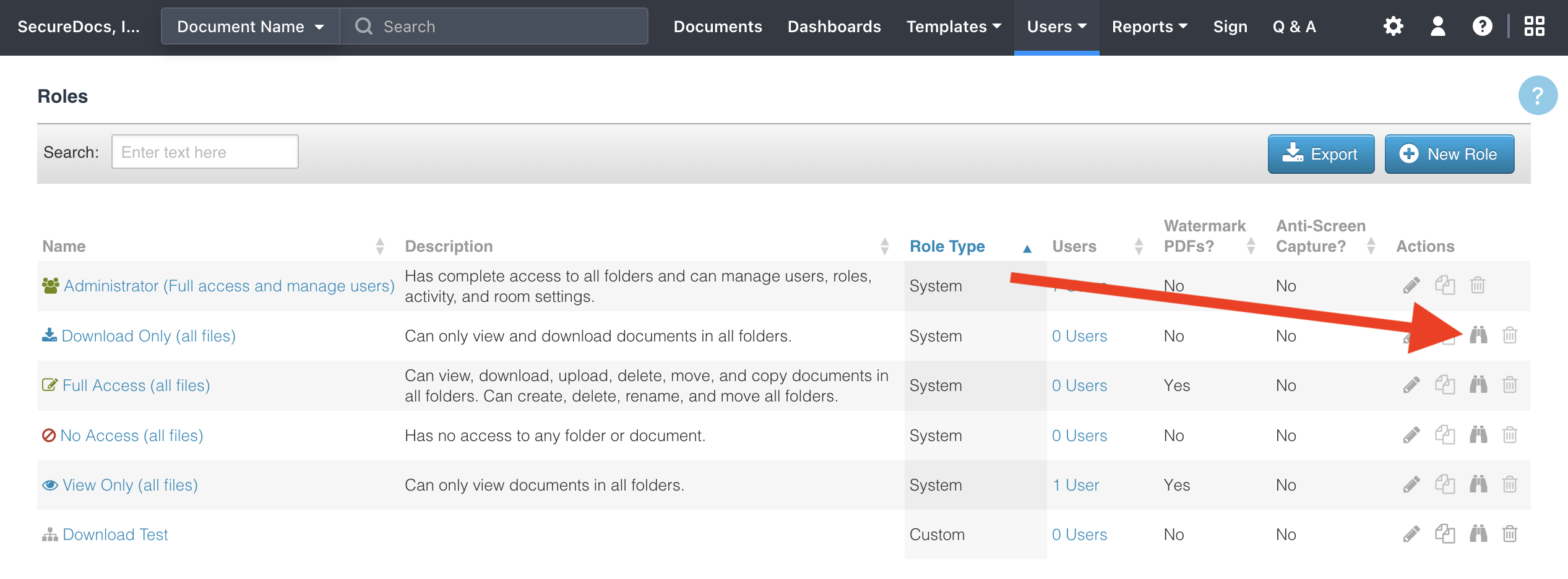Click binoculars for the No Access role
Screen dimensions: 1568x579
(x=1478, y=435)
